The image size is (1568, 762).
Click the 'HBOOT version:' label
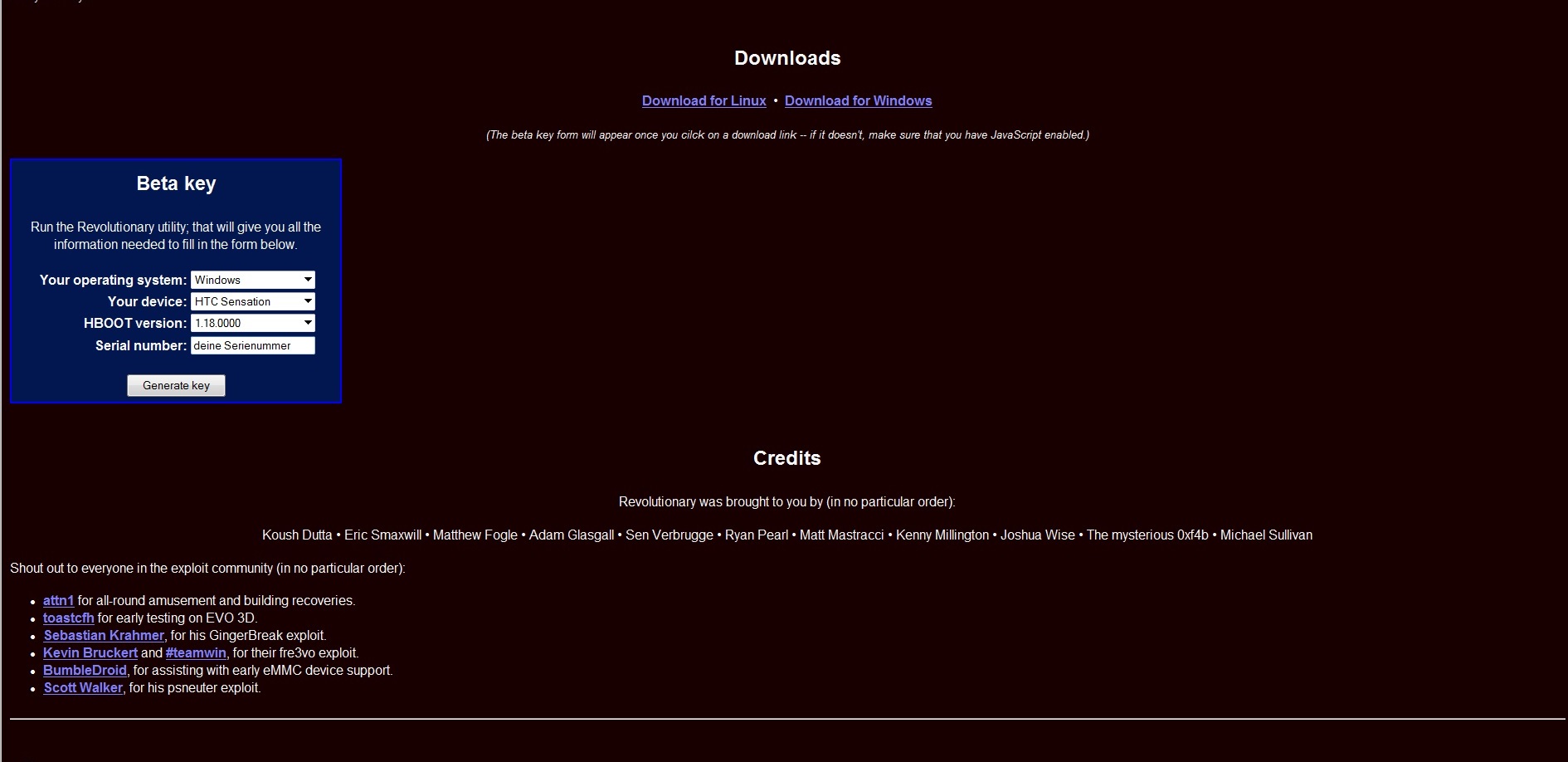[x=135, y=323]
